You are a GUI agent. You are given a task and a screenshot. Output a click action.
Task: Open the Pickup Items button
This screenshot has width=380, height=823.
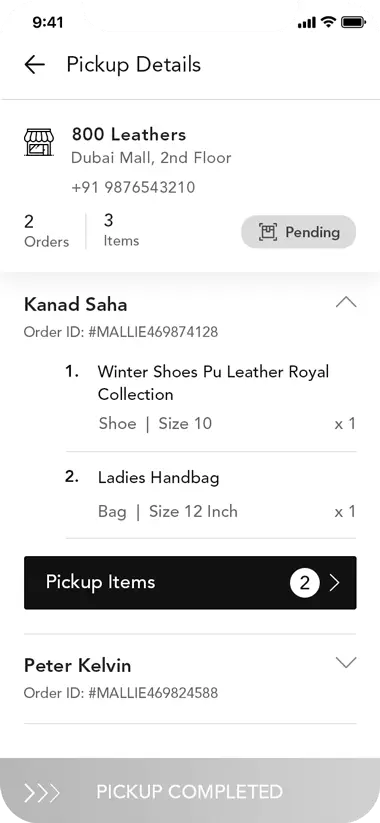tap(190, 583)
